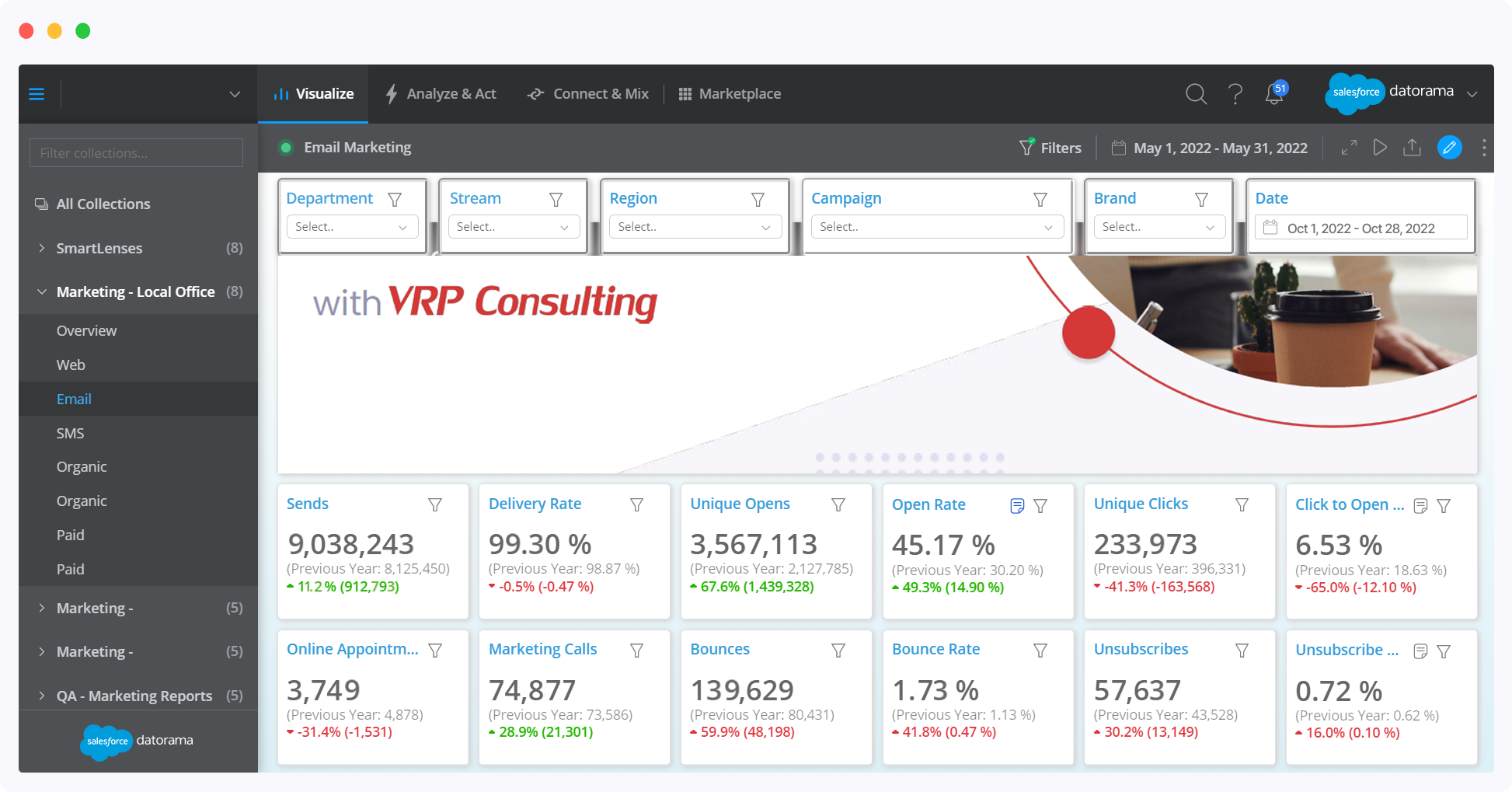Open the vertical three-dot more menu
Viewport: 1512px width, 792px height.
pos(1484,148)
